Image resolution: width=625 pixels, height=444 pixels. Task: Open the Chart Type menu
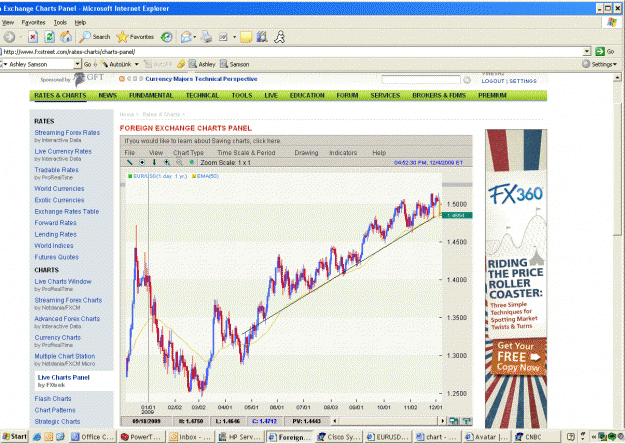tap(188, 153)
